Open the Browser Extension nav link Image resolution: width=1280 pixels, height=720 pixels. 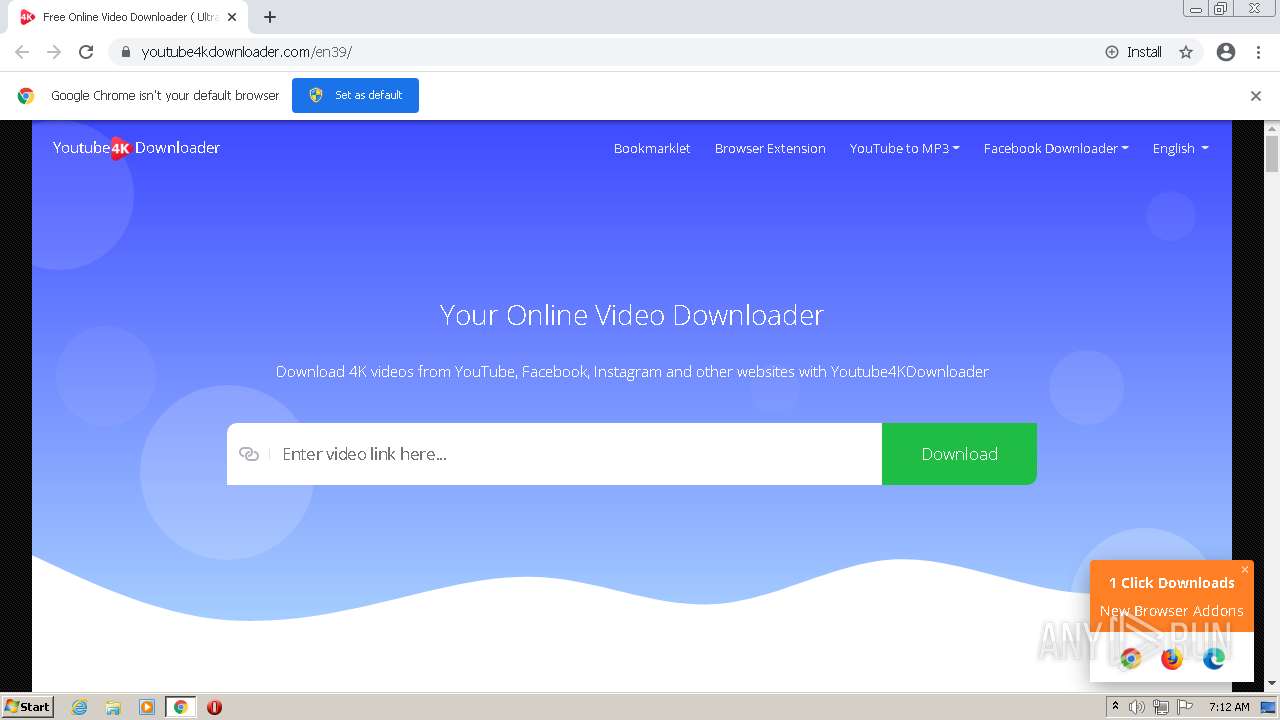pyautogui.click(x=770, y=148)
